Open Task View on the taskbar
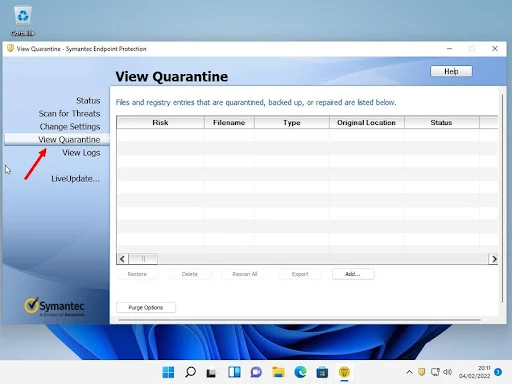This screenshot has width=512, height=384. coord(211,373)
